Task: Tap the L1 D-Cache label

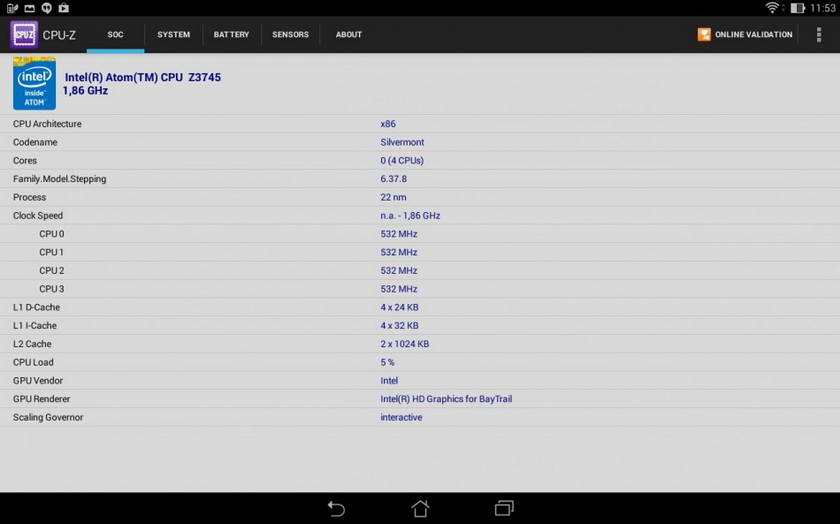Action: [36, 307]
